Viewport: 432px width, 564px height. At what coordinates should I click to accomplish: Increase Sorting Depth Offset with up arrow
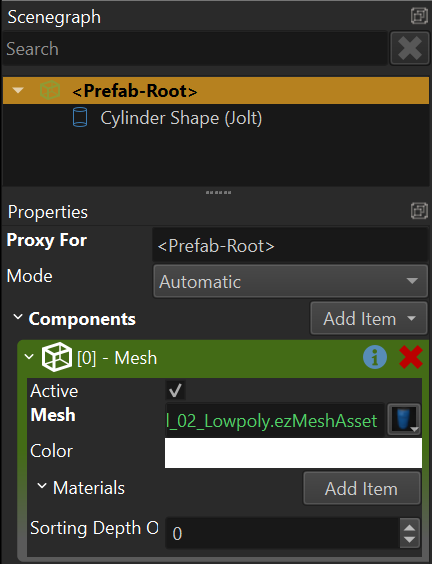coord(409,528)
